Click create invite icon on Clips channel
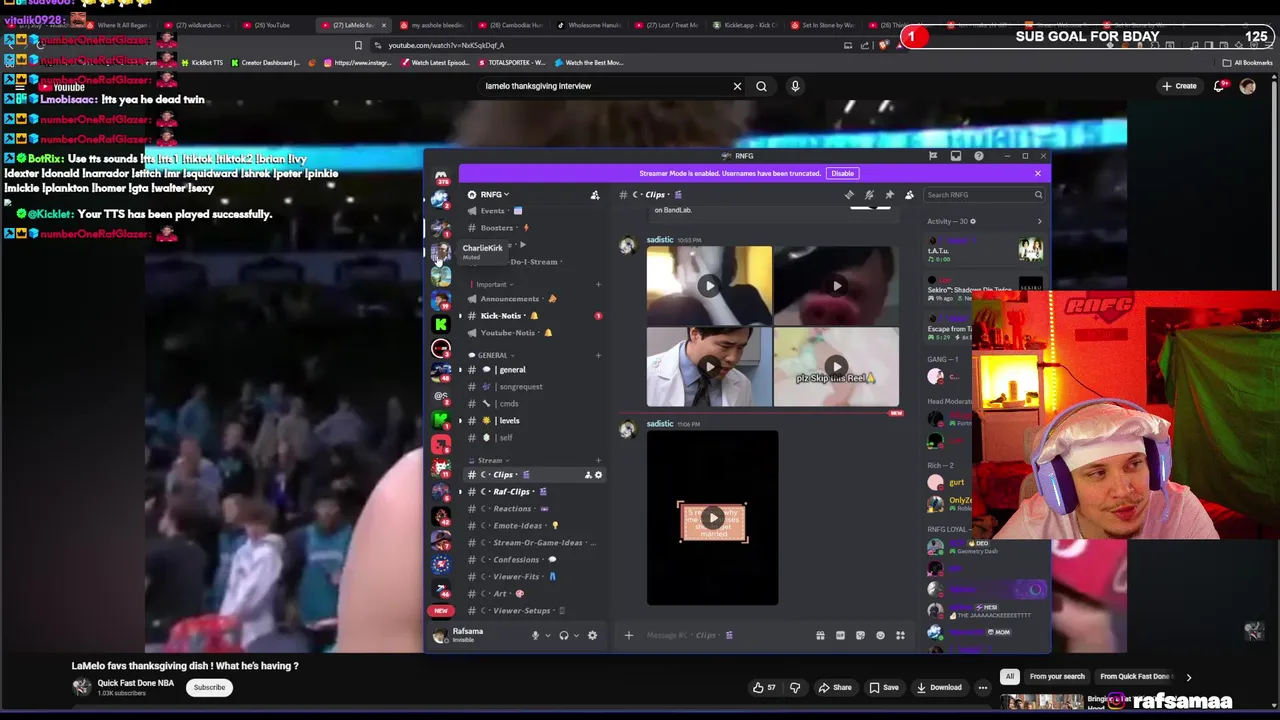1280x720 pixels. coord(588,475)
